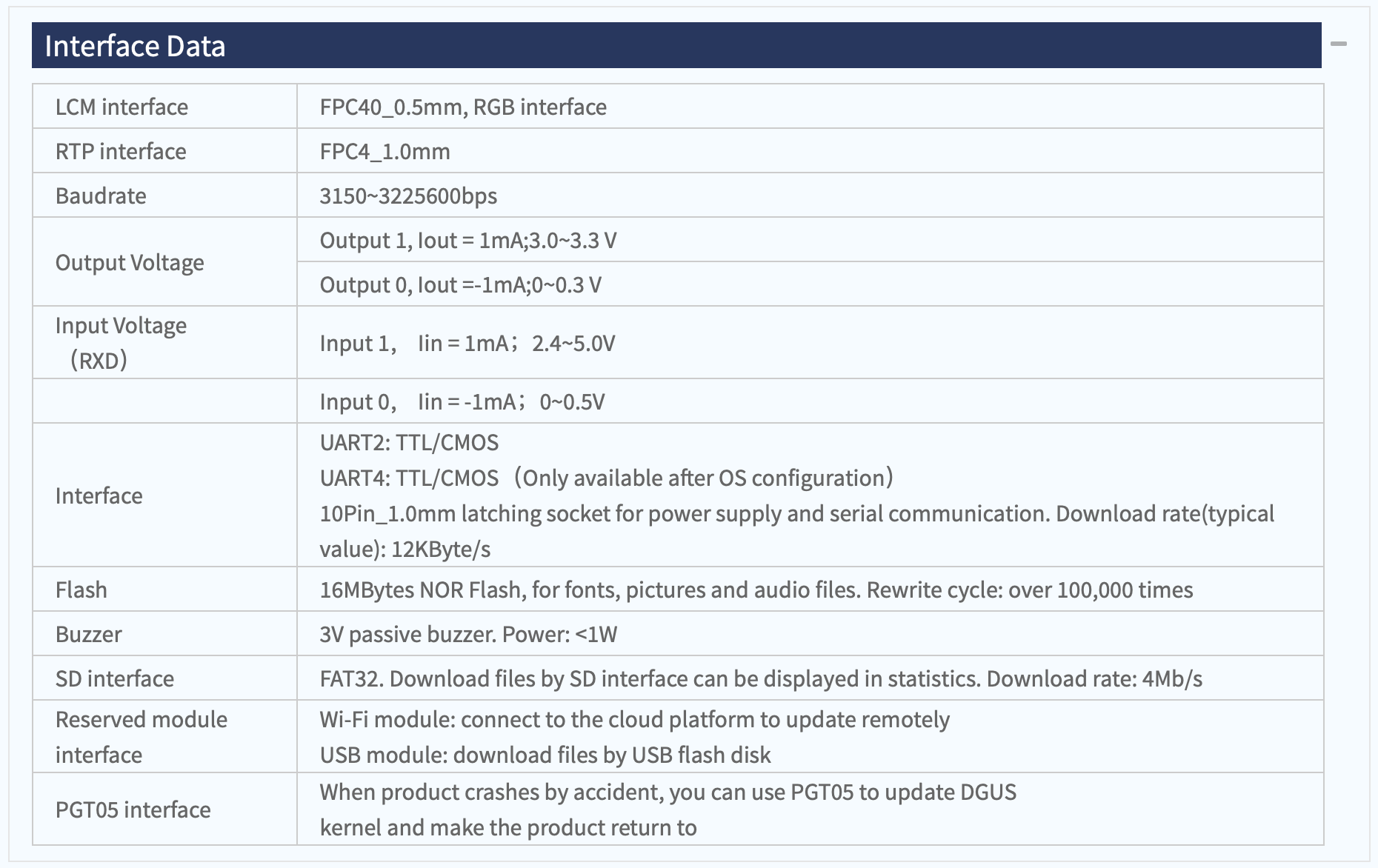Select the LCM interface row label
The image size is (1378, 868).
(x=122, y=107)
